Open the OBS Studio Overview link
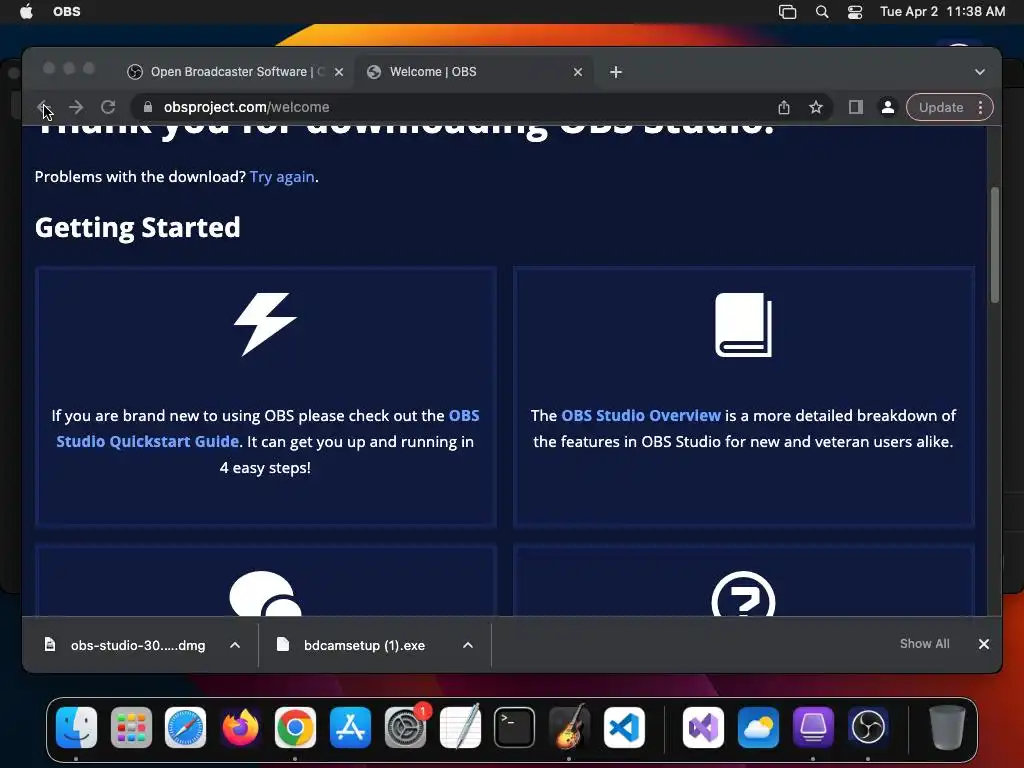The height and width of the screenshot is (768, 1024). [641, 415]
